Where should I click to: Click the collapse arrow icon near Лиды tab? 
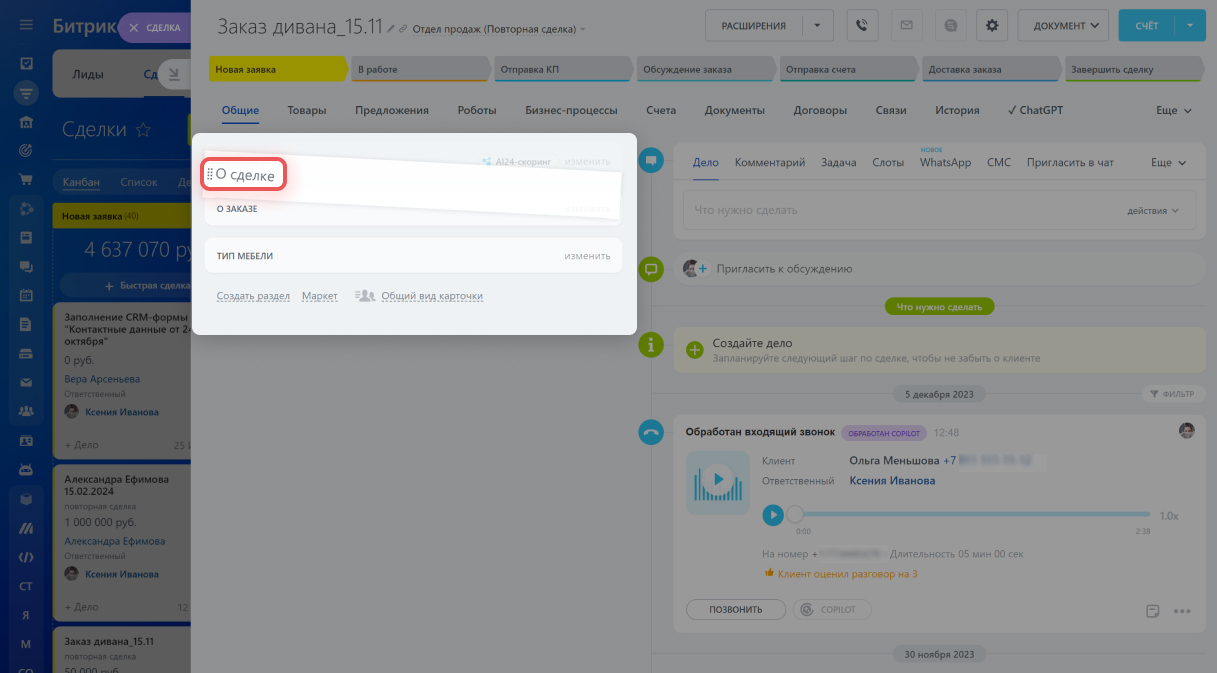[x=174, y=74]
